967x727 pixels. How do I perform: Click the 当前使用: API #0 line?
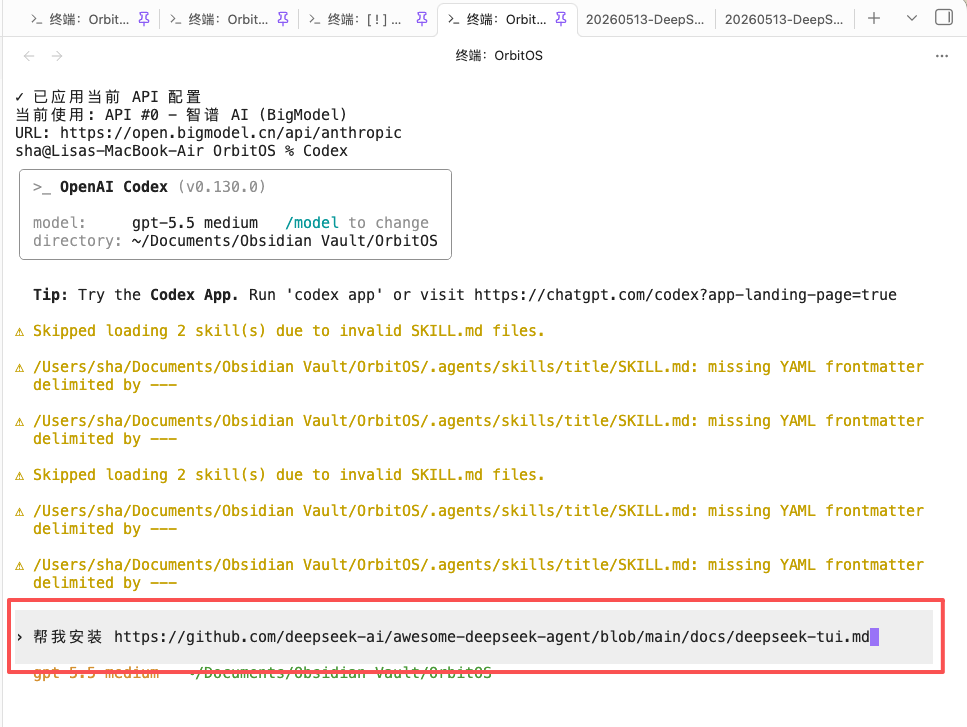[x=181, y=115]
